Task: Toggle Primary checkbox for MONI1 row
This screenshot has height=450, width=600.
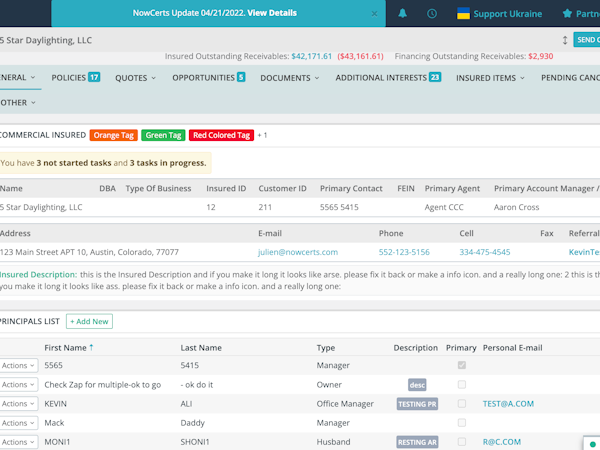Action: [461, 442]
